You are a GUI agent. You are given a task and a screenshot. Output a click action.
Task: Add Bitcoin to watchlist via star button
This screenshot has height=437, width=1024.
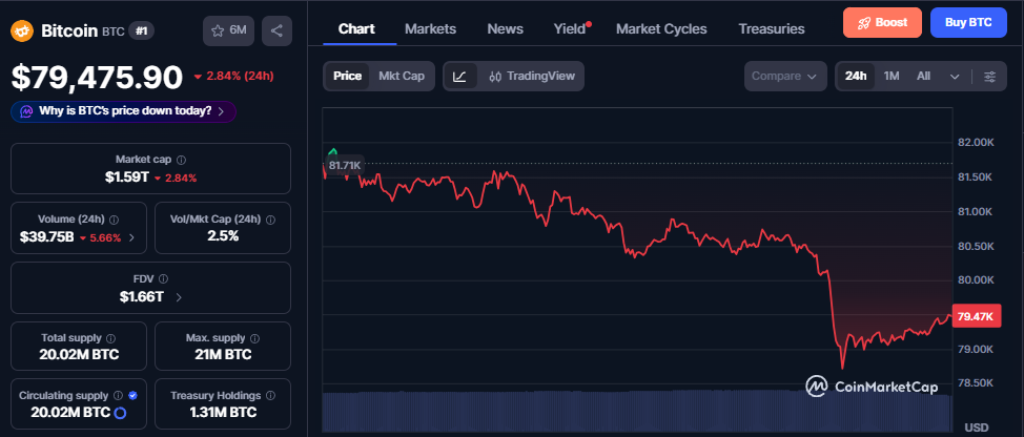click(x=229, y=31)
